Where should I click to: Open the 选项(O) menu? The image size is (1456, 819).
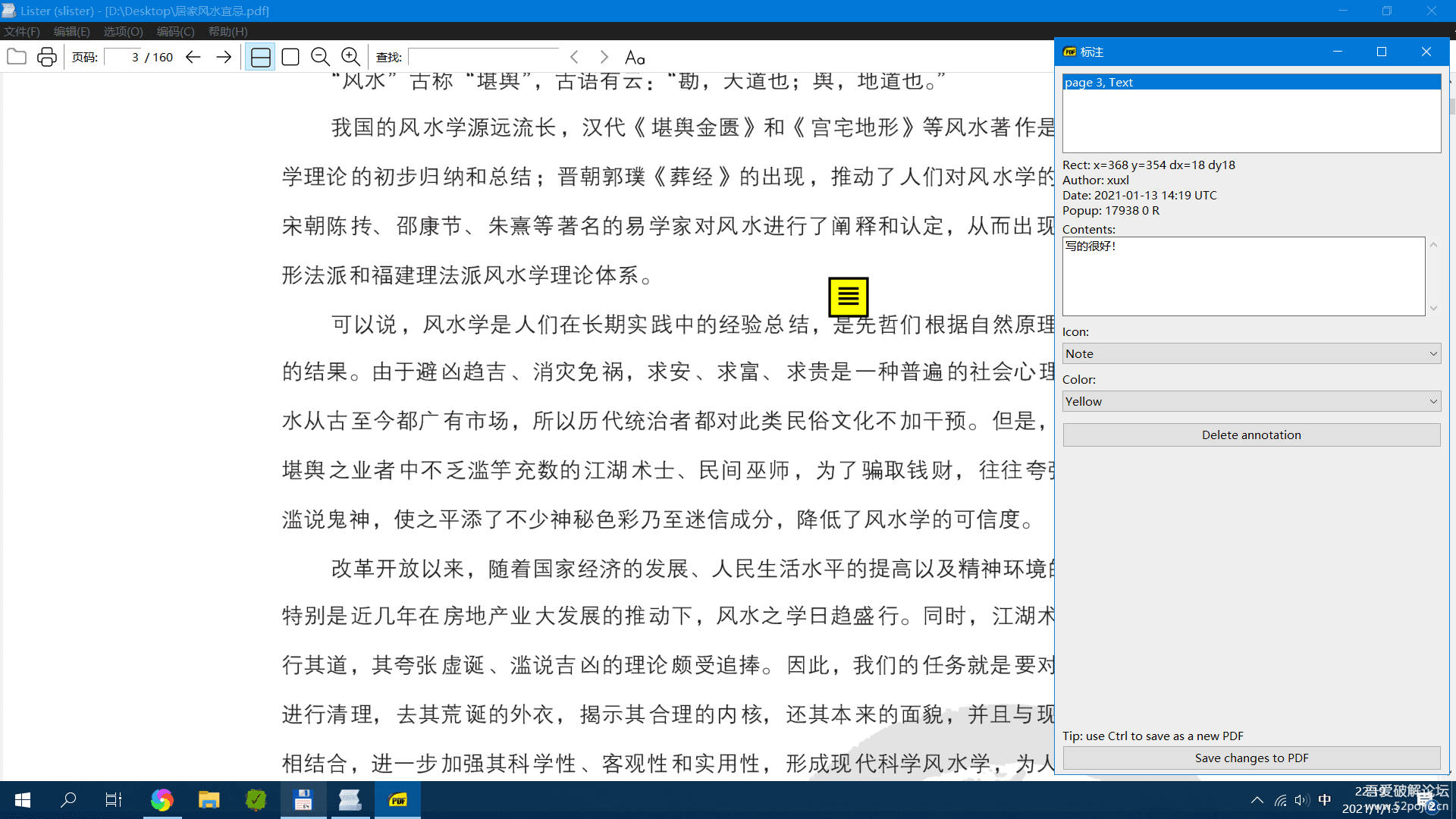tap(123, 31)
